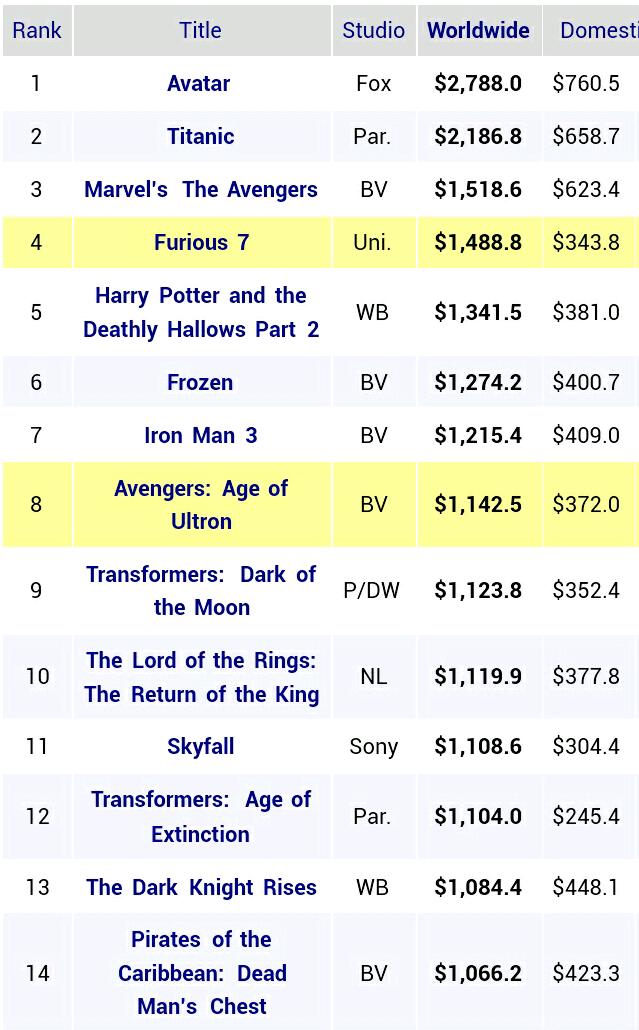The width and height of the screenshot is (639, 1030).
Task: Sort table by Title column header
Action: [201, 30]
